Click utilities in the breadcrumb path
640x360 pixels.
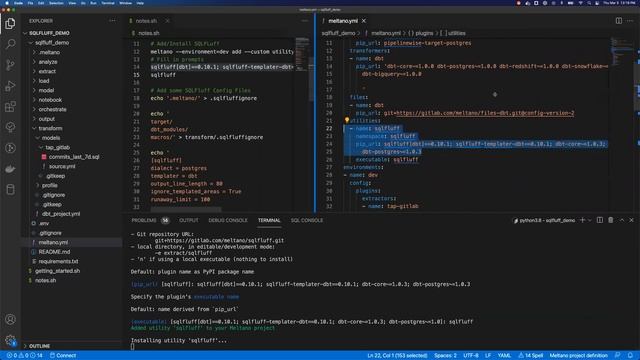coord(457,33)
